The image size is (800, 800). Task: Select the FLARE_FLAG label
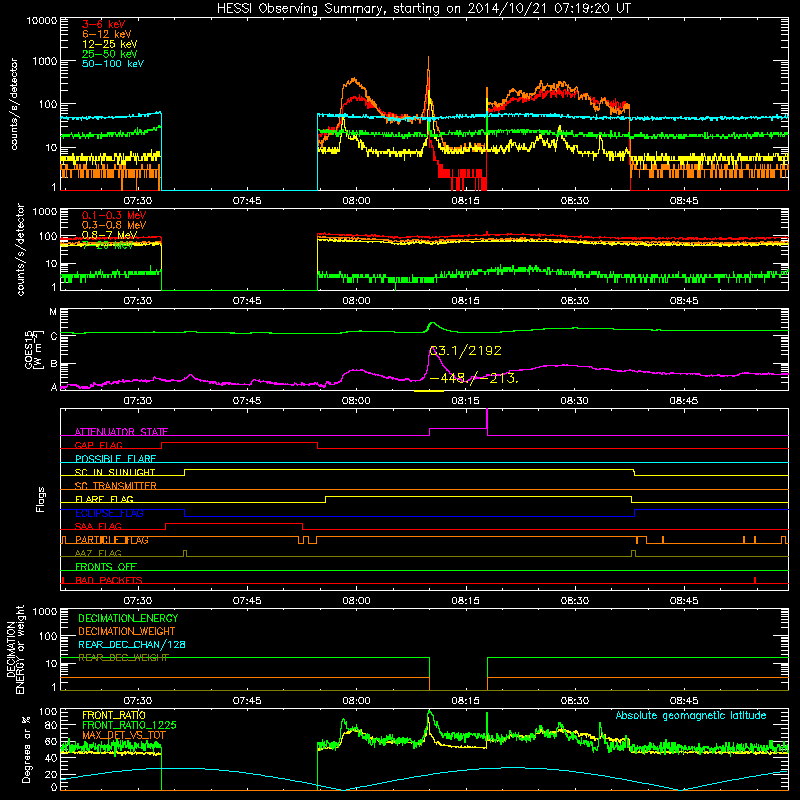pos(104,499)
